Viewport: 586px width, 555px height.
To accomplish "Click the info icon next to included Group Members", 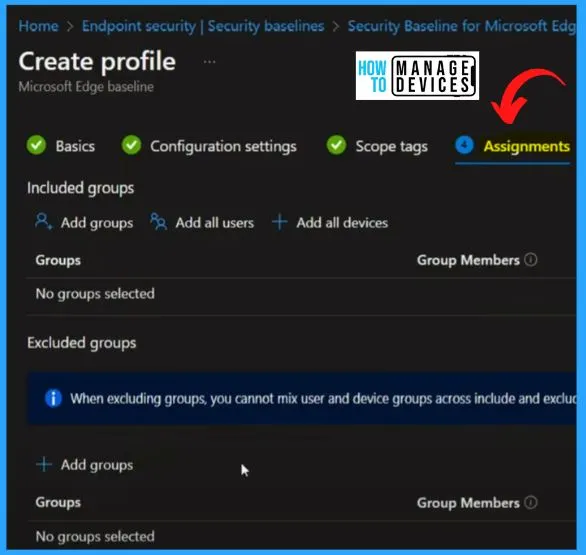I will pos(531,259).
